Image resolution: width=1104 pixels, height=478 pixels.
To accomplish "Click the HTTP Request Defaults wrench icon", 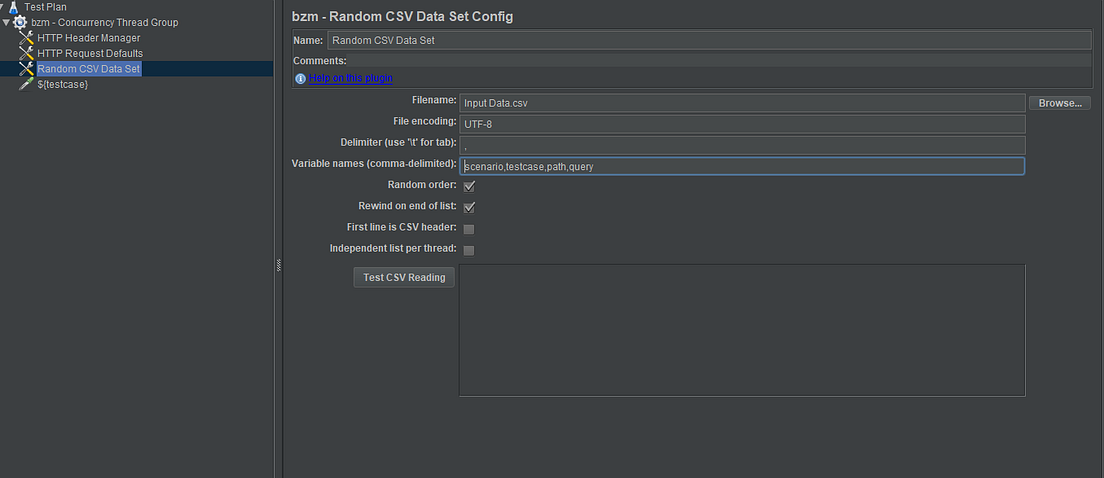I will tap(27, 54).
